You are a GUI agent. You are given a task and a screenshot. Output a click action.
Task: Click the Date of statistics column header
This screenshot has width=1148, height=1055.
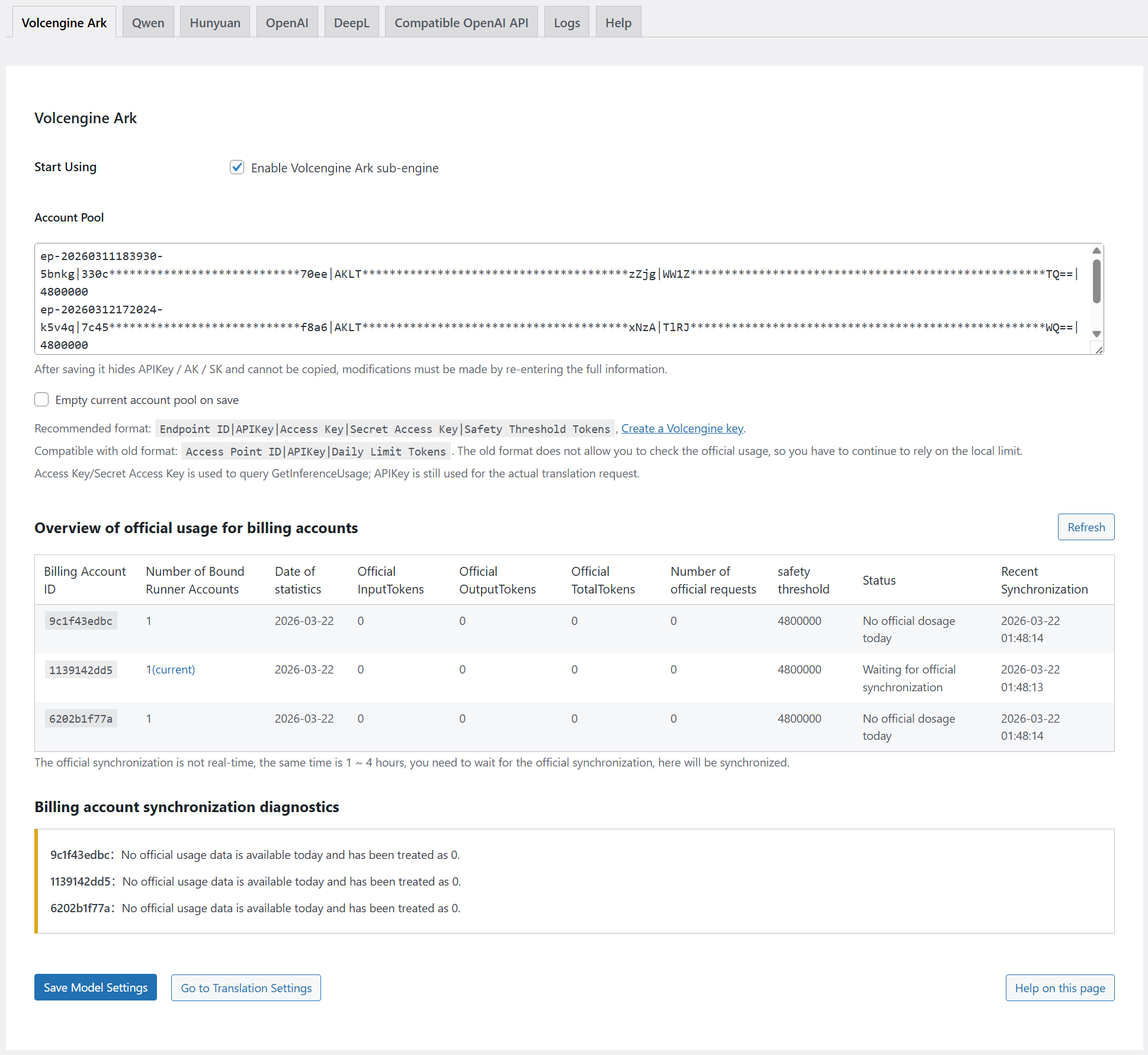click(297, 580)
